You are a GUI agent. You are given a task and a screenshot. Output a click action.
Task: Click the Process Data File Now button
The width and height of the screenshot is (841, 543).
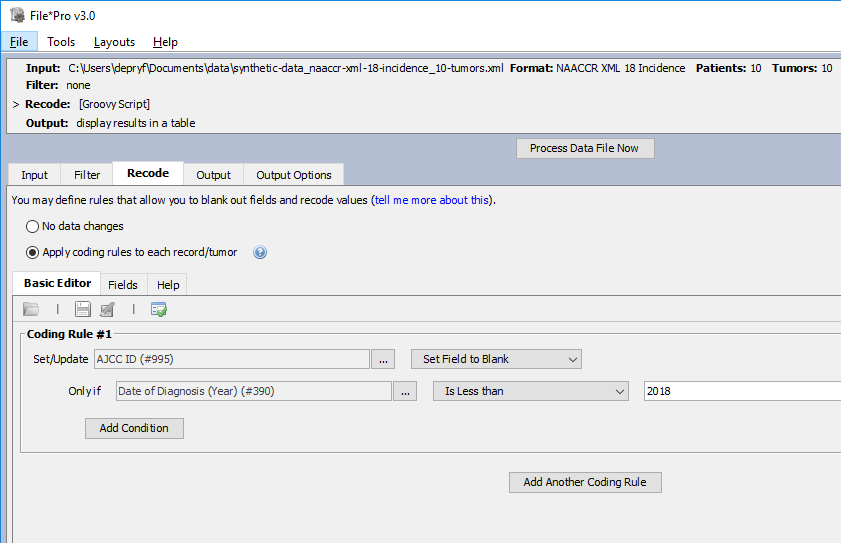click(585, 148)
